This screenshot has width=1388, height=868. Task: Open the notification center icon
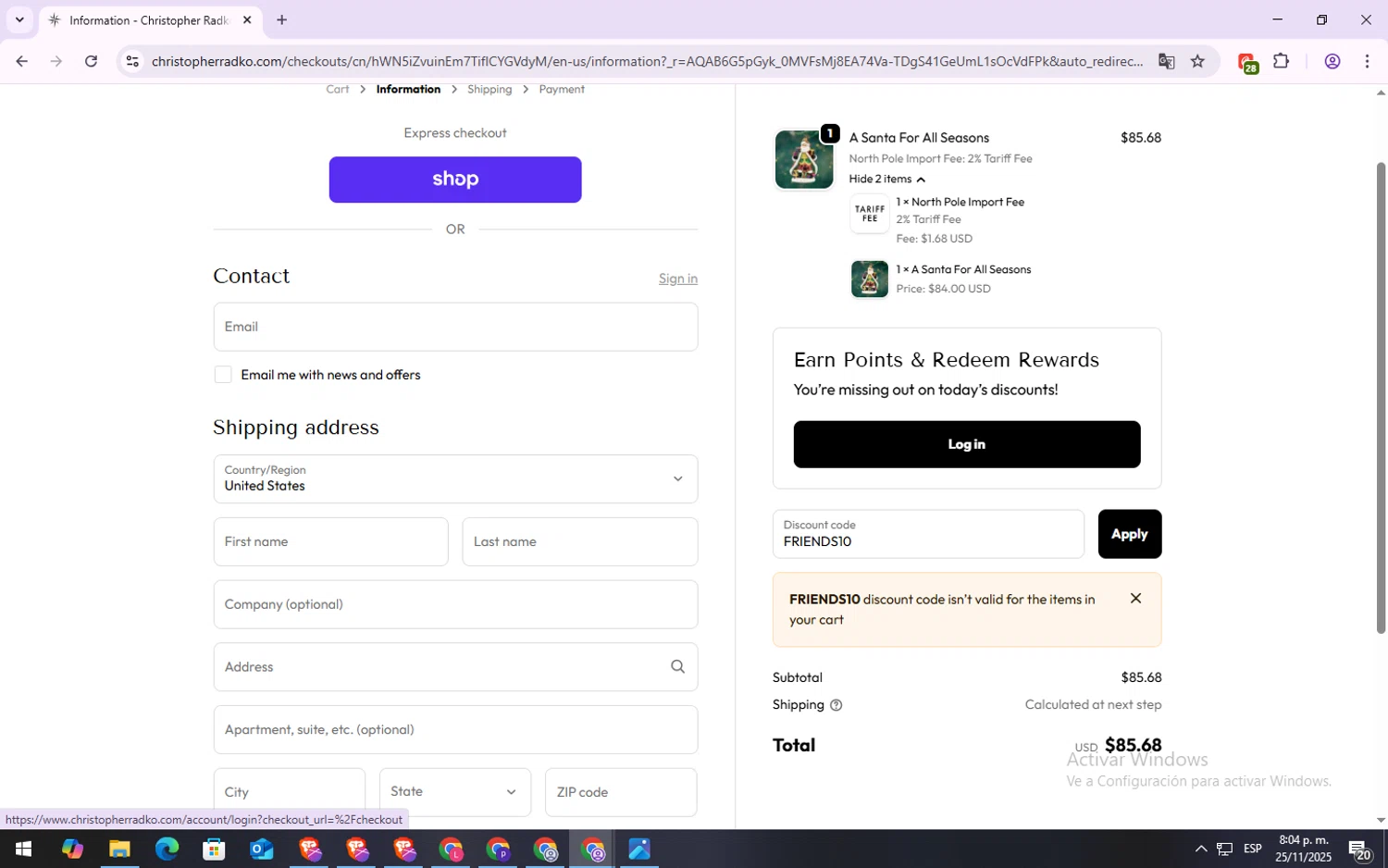(1359, 849)
